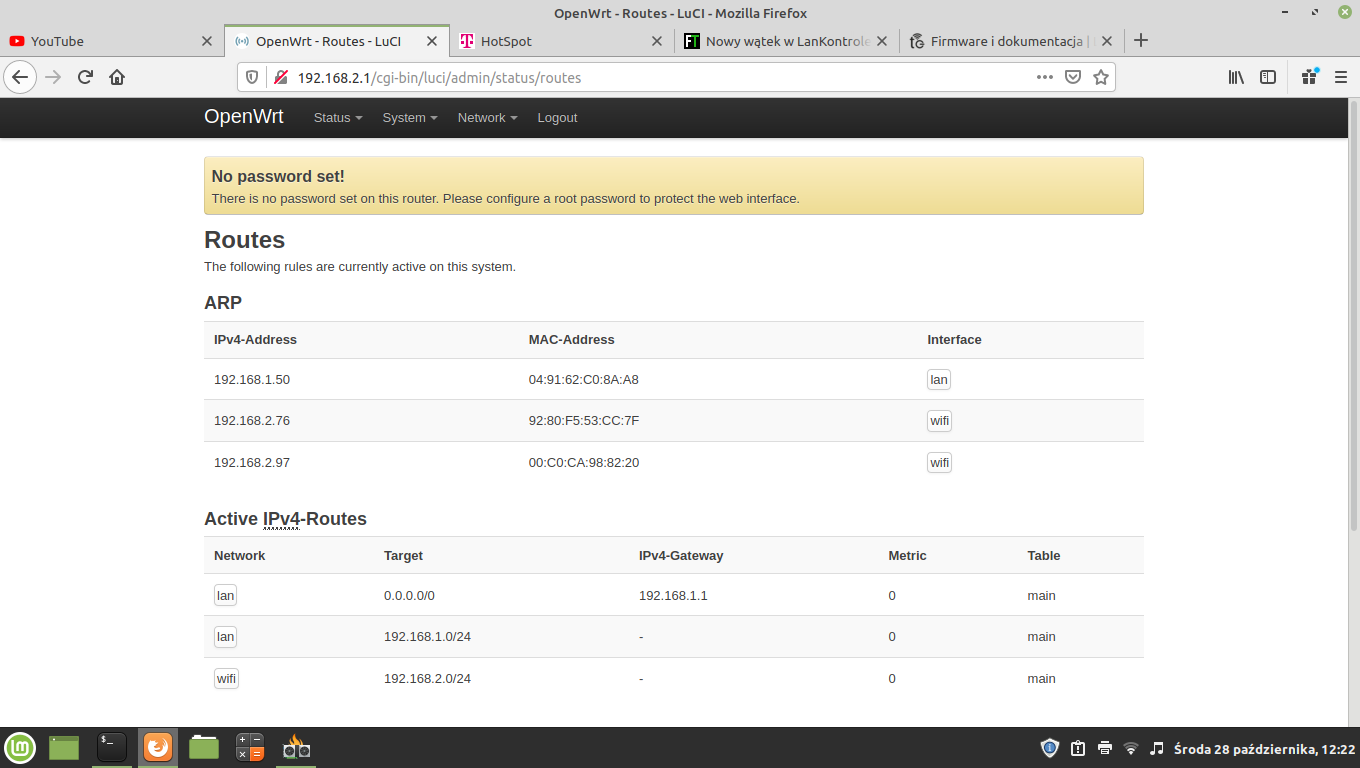Expand the Status dropdown menu
1360x768 pixels.
[337, 118]
